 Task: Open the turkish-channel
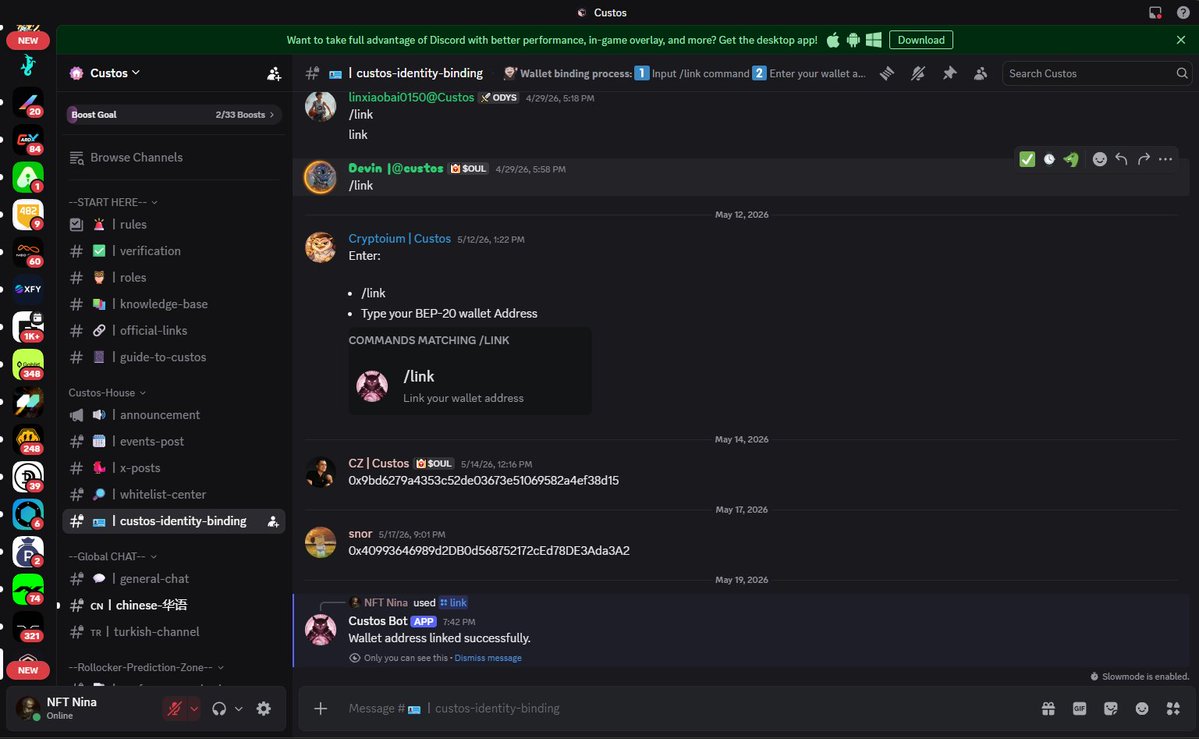pyautogui.click(x=174, y=632)
